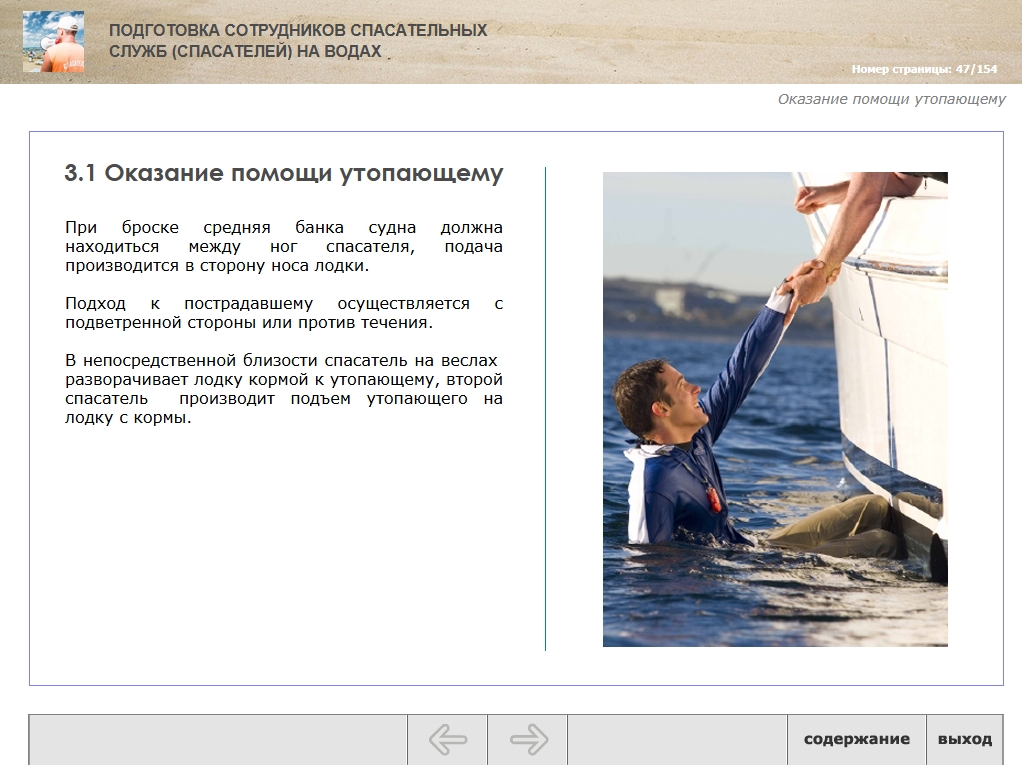Click the paragraph starting В непосредственной близости
Viewport: 1022px width, 765px height.
pyautogui.click(x=284, y=389)
